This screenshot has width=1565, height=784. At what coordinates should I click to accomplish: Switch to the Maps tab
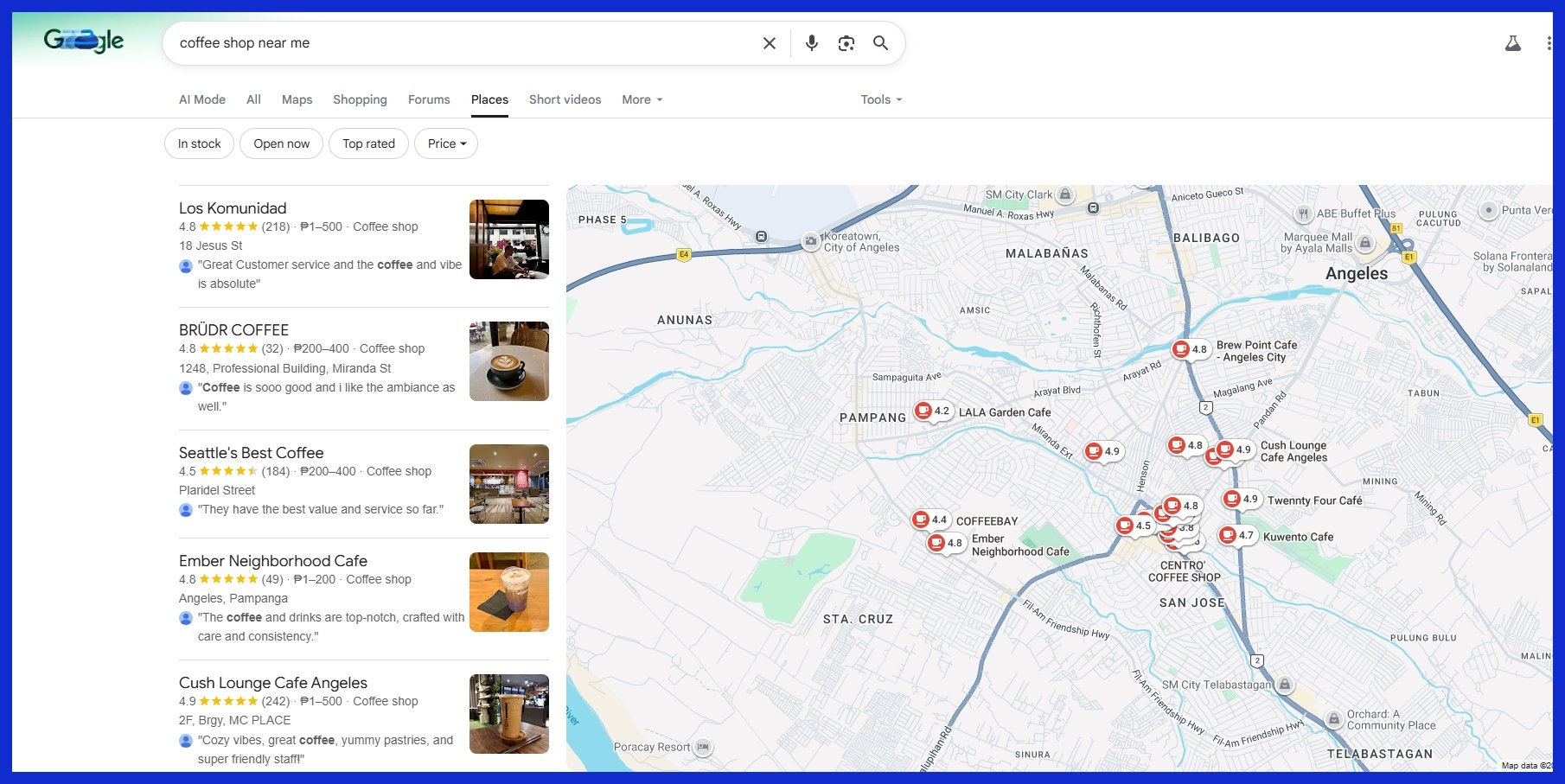click(297, 99)
